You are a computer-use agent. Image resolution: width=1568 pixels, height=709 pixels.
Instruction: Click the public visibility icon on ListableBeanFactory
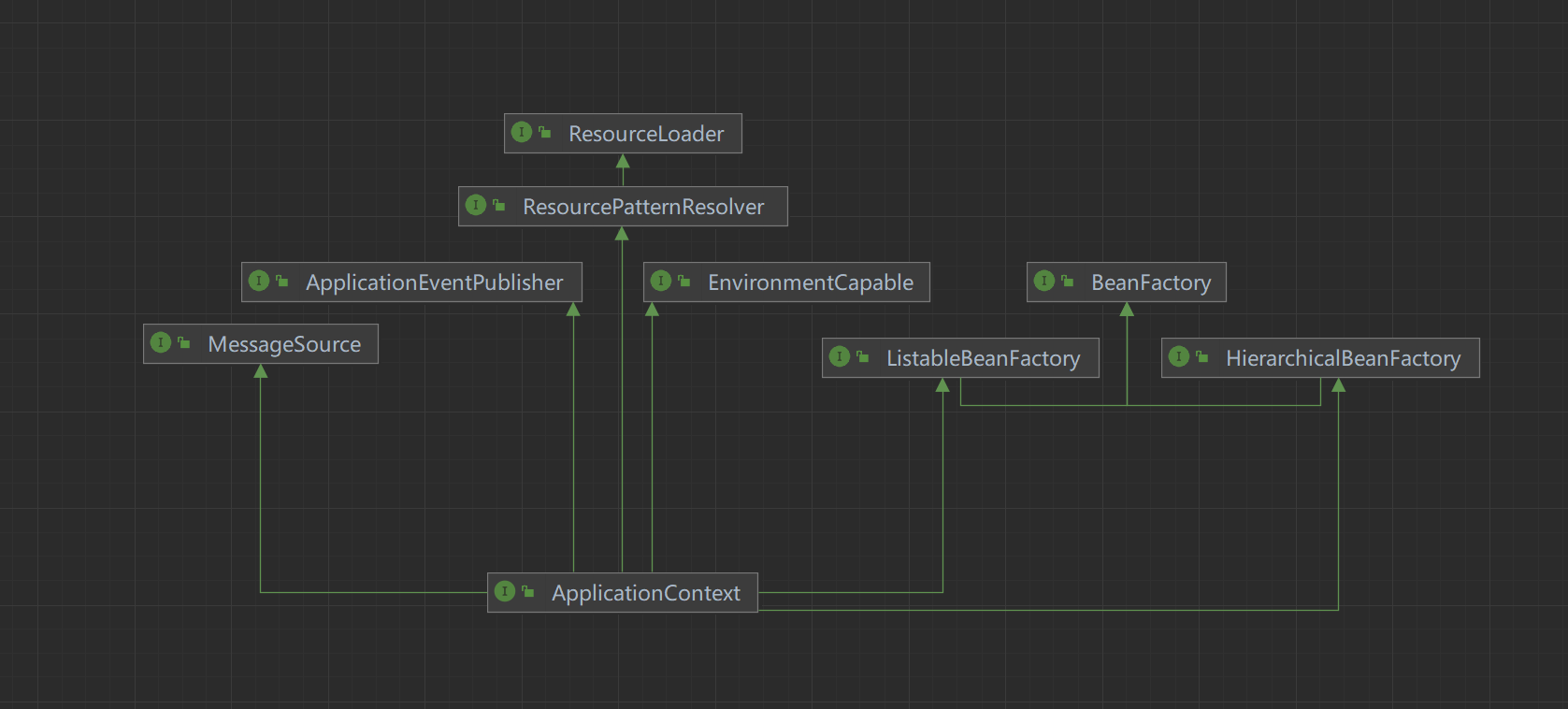pos(863,356)
